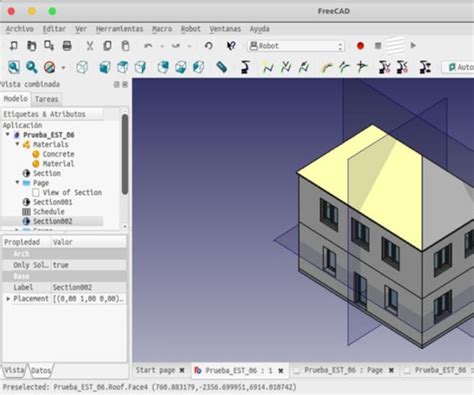
Task: Set Front view with cube icon
Action: 105,67
